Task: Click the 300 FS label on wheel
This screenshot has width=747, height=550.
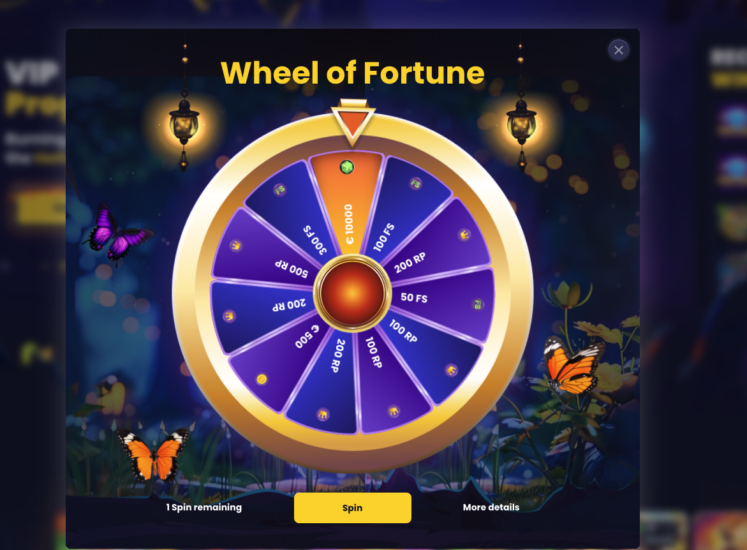Action: 315,240
